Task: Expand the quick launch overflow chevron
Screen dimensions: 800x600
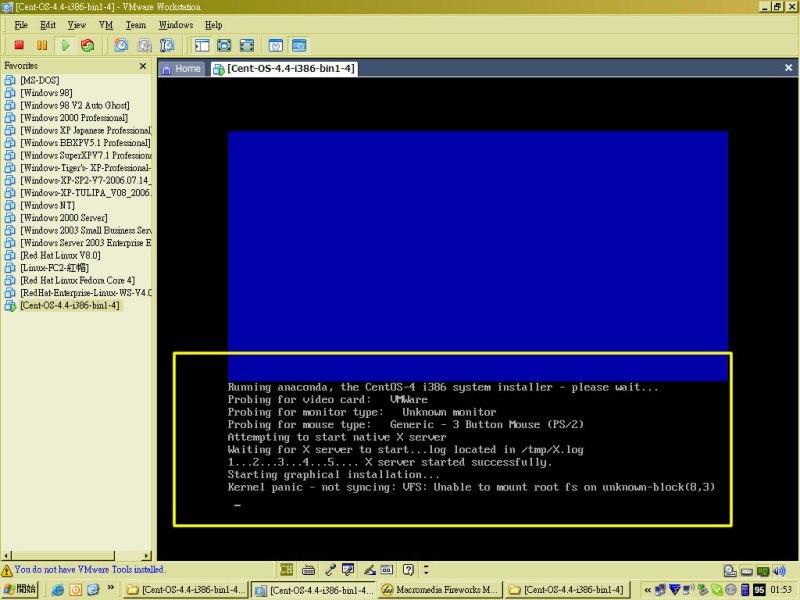Action: coord(111,588)
